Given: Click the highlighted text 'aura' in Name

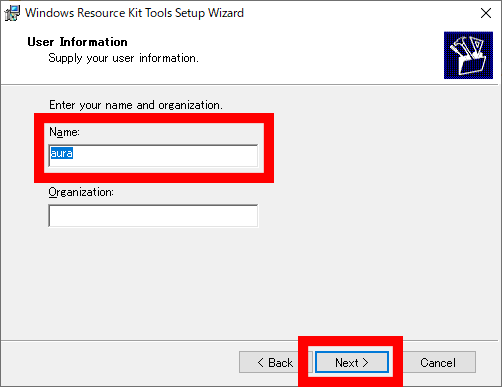Looking at the screenshot, I should [x=62, y=153].
